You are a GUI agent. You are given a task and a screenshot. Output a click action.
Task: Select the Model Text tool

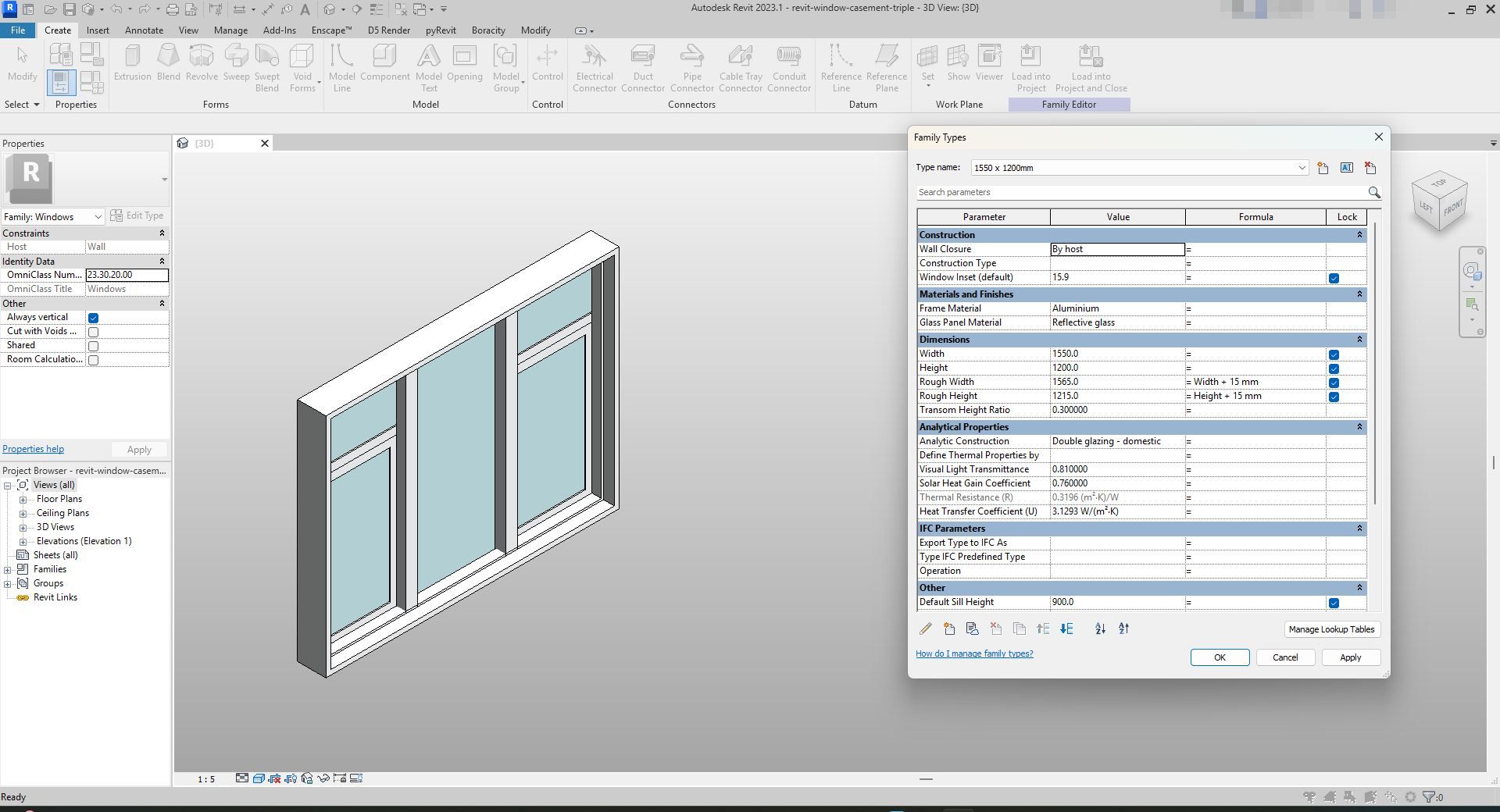coord(428,68)
